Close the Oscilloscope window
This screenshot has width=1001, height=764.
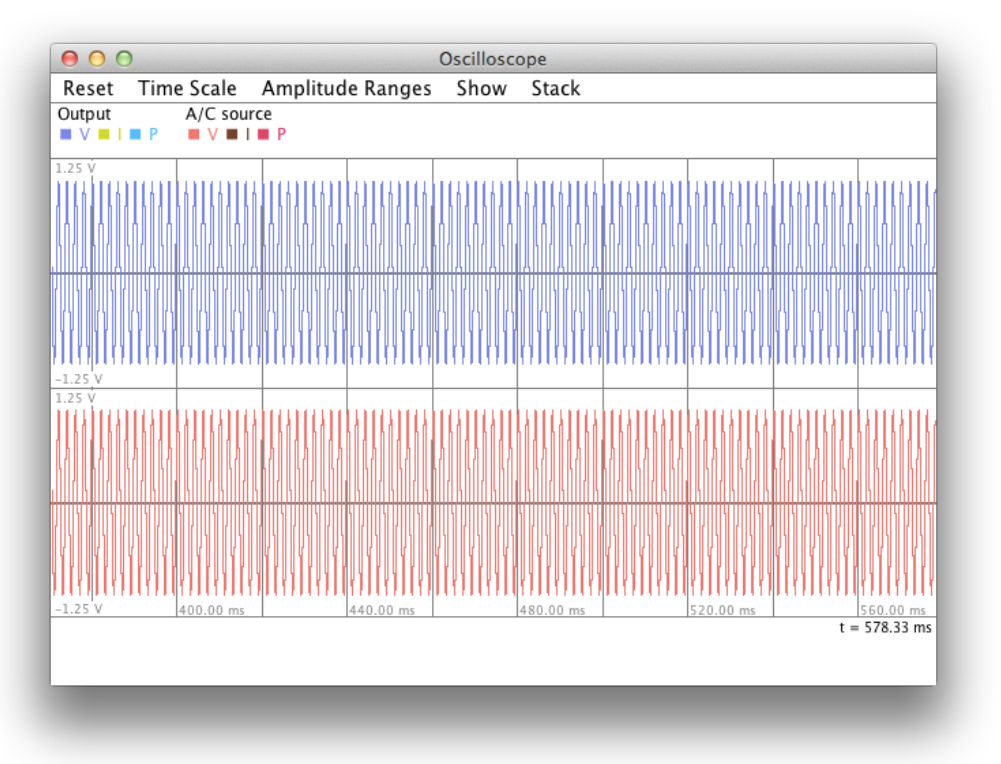(70, 59)
